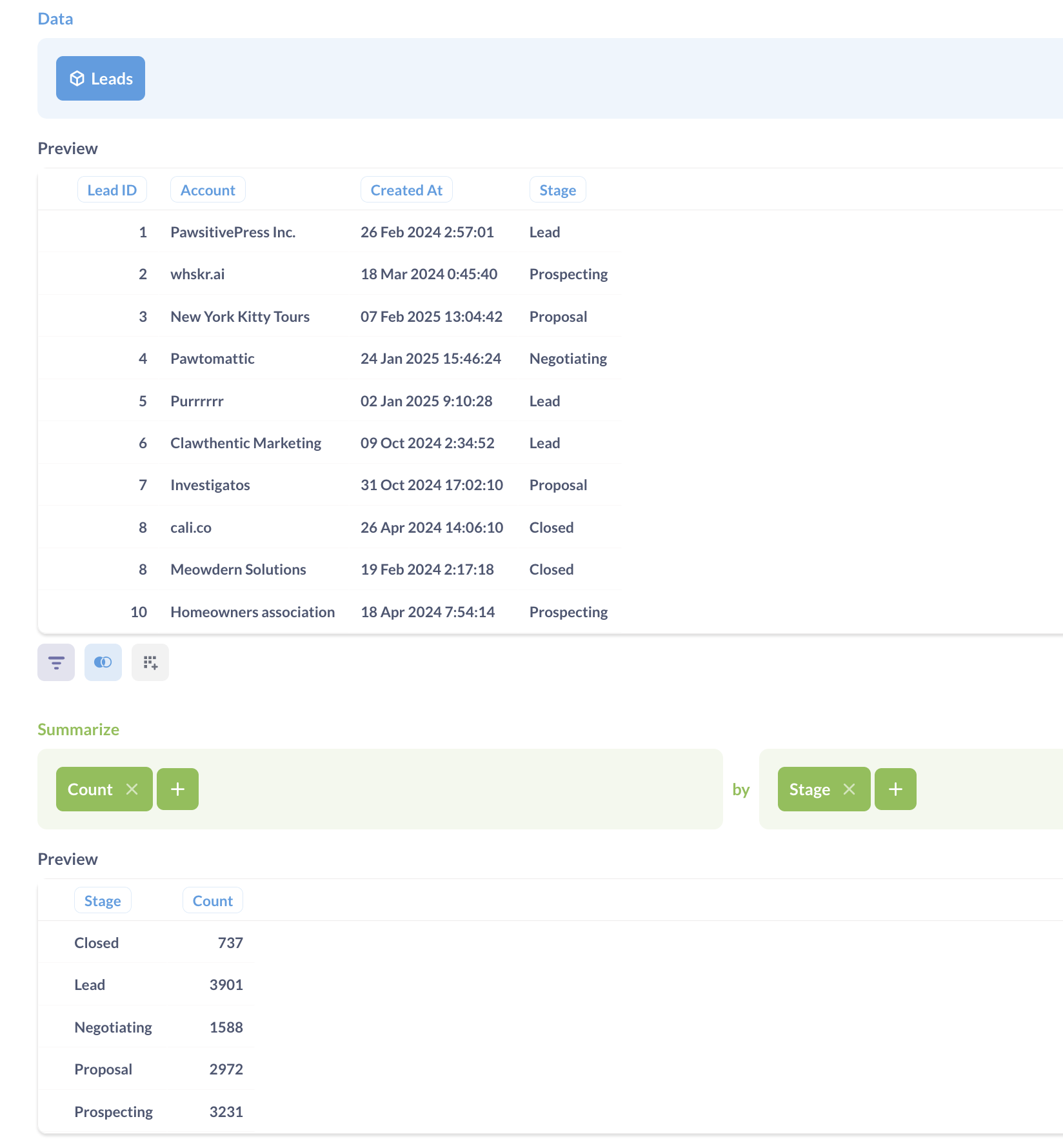Screen dimensions: 1063x1148
Task: Add another summarize metric
Action: click(177, 789)
